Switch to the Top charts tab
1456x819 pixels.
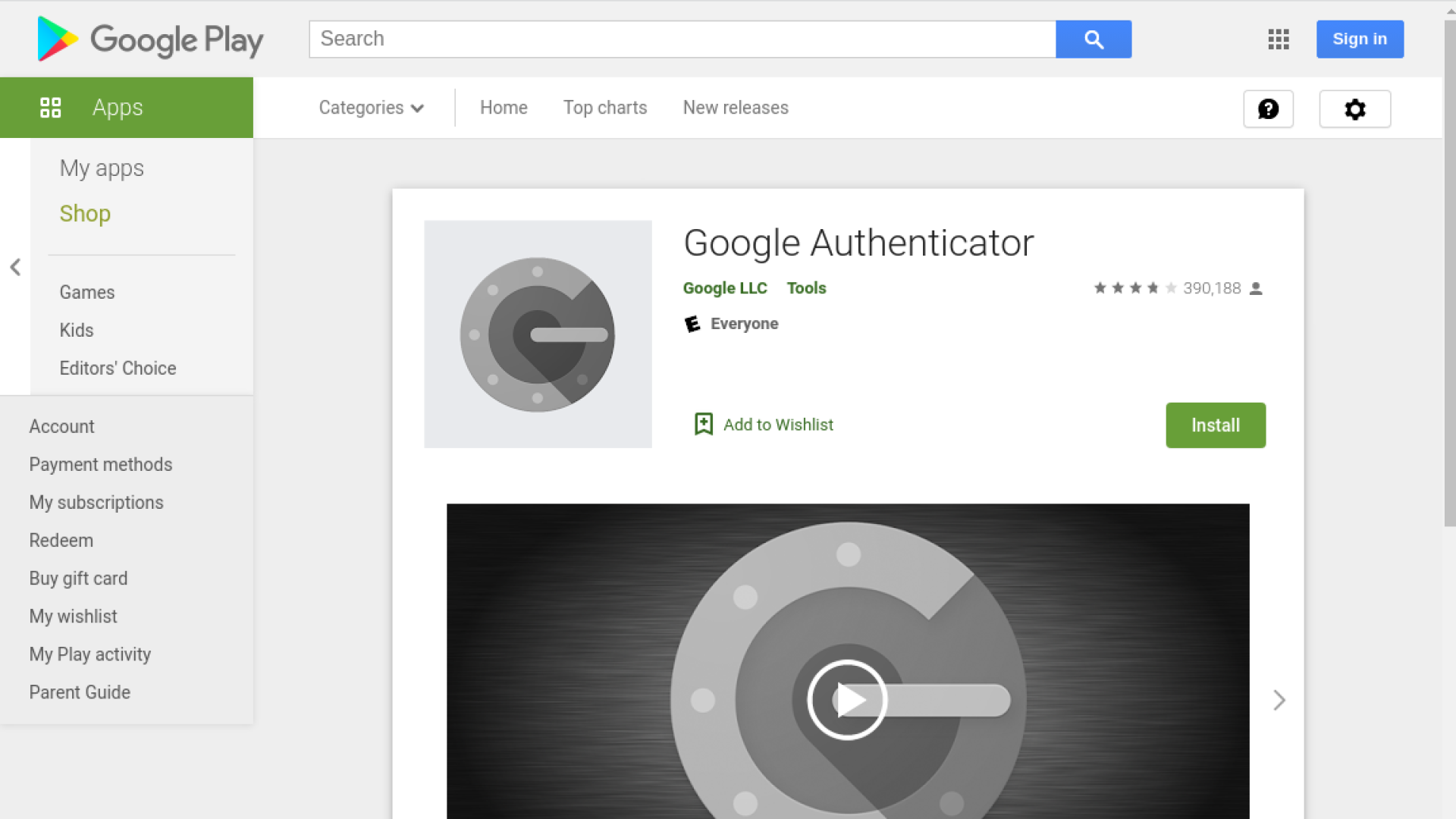604,108
